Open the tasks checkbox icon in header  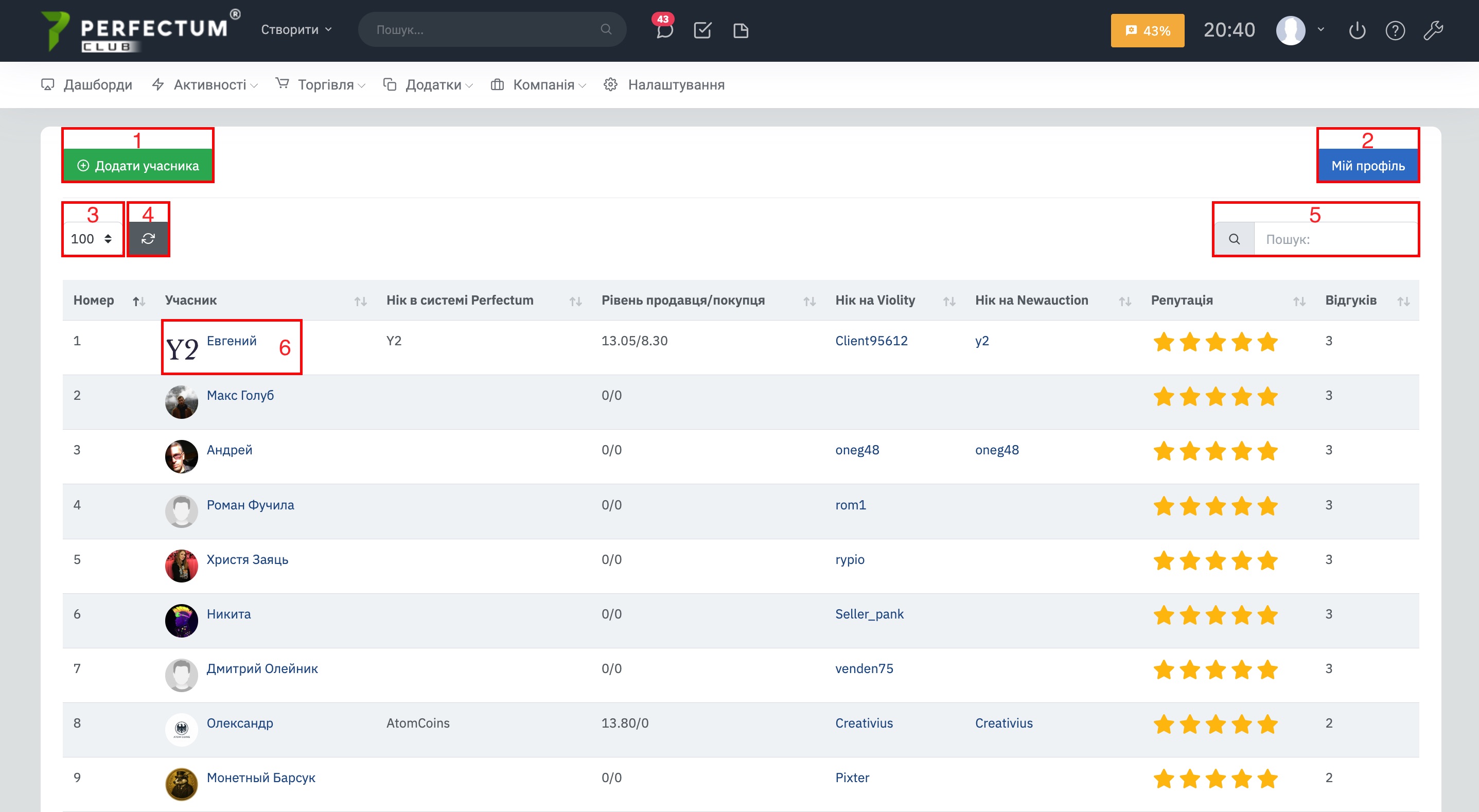click(x=702, y=30)
